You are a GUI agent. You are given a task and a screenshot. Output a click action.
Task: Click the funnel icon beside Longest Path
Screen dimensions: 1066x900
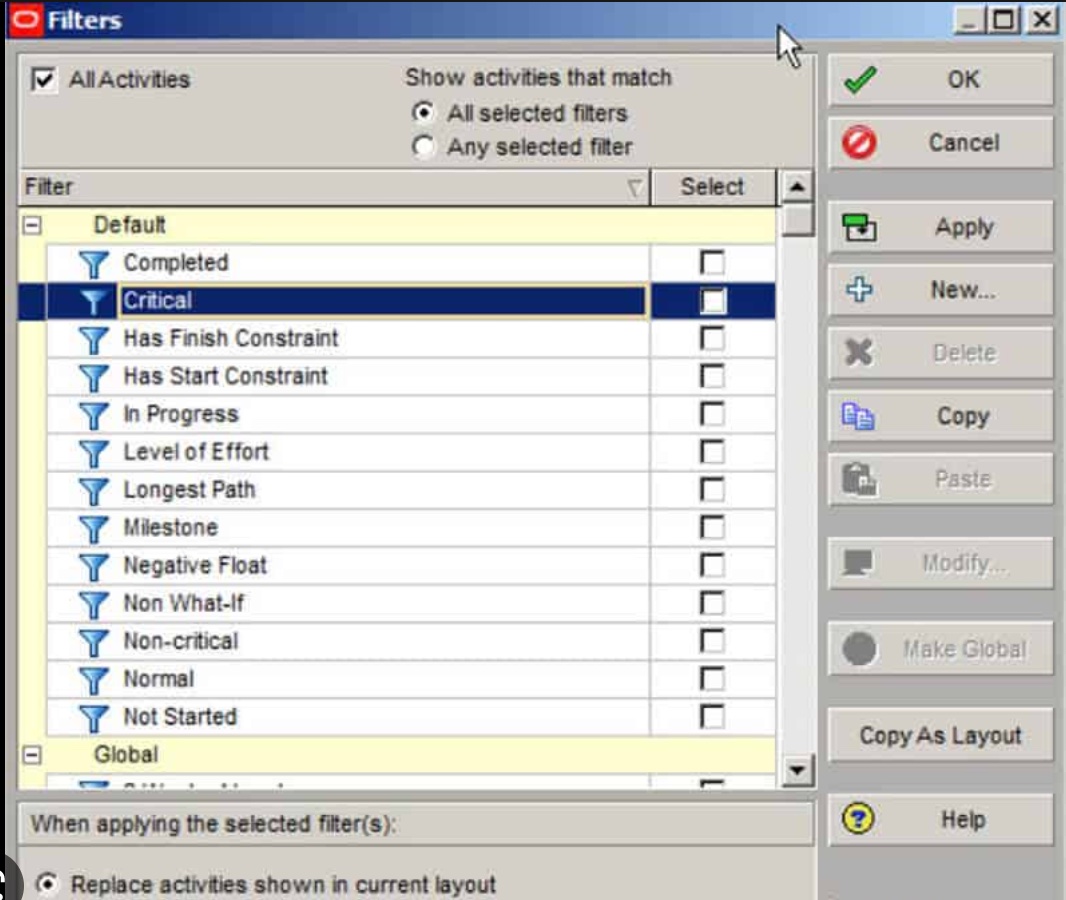[x=94, y=491]
